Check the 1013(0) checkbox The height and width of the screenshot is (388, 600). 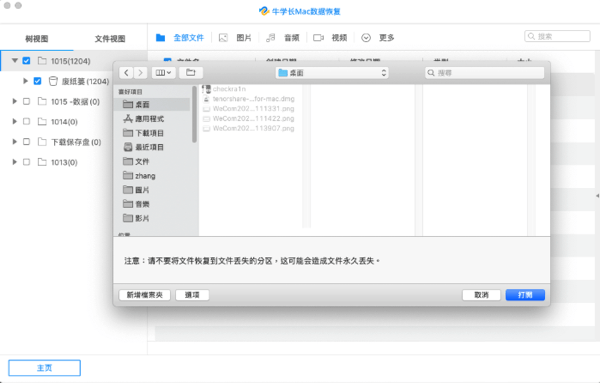[x=26, y=162]
